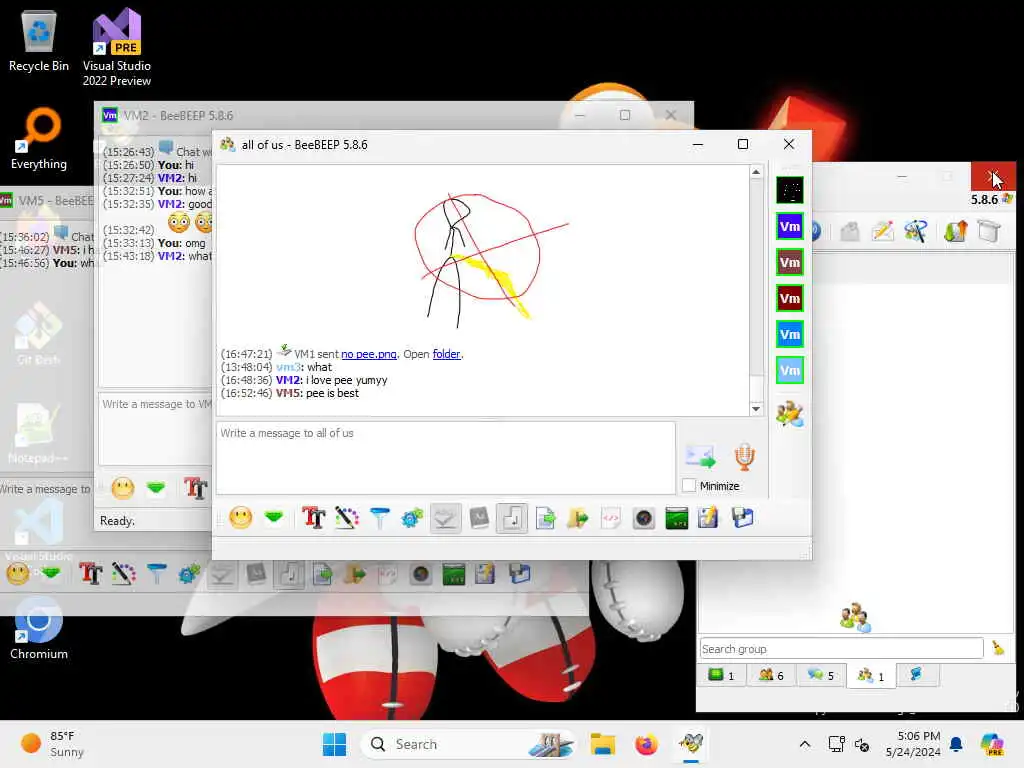Click send file icon in all of us toolbar
1024x768 pixels.
click(x=545, y=519)
